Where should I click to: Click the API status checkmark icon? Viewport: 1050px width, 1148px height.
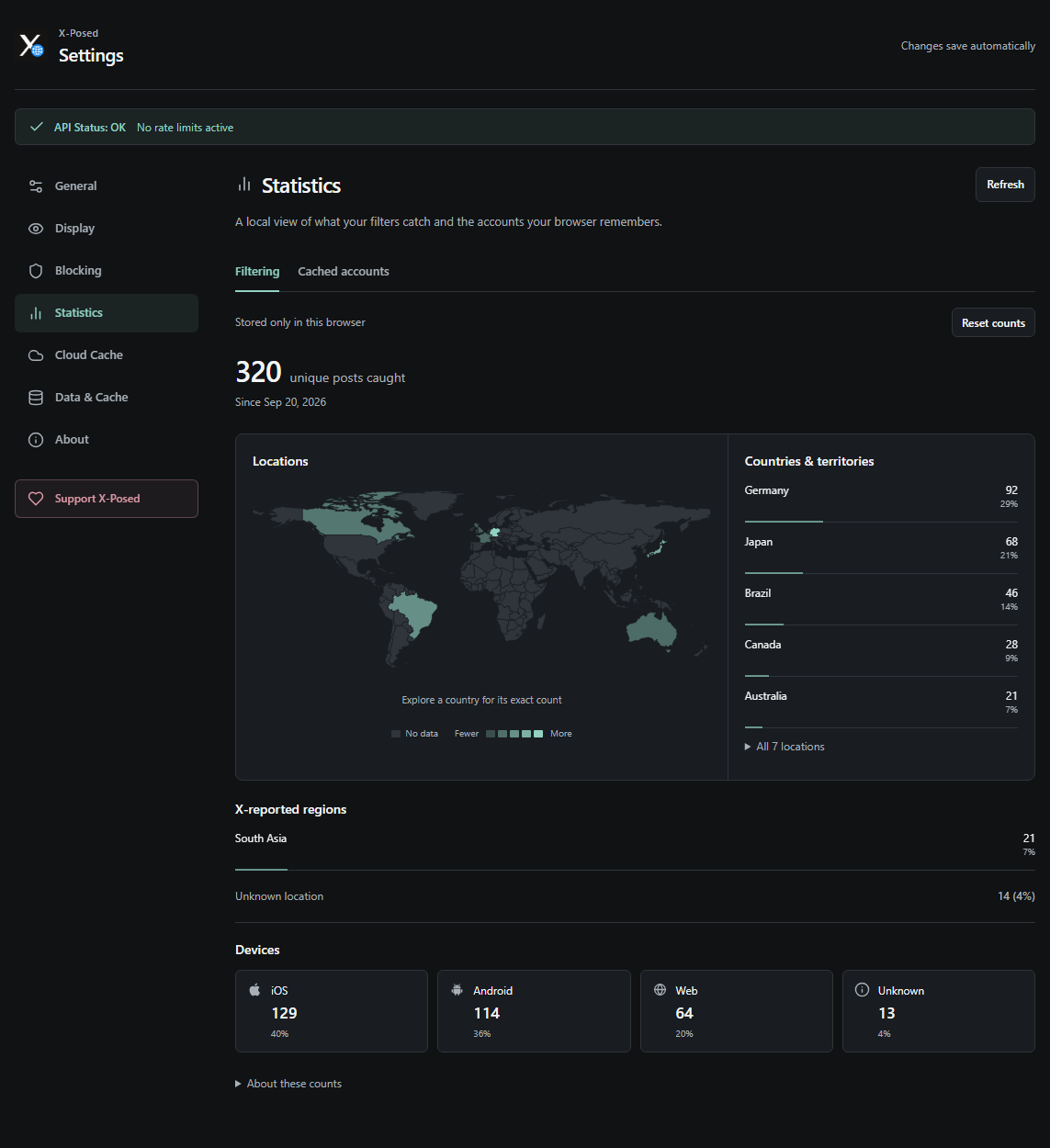tap(37, 127)
